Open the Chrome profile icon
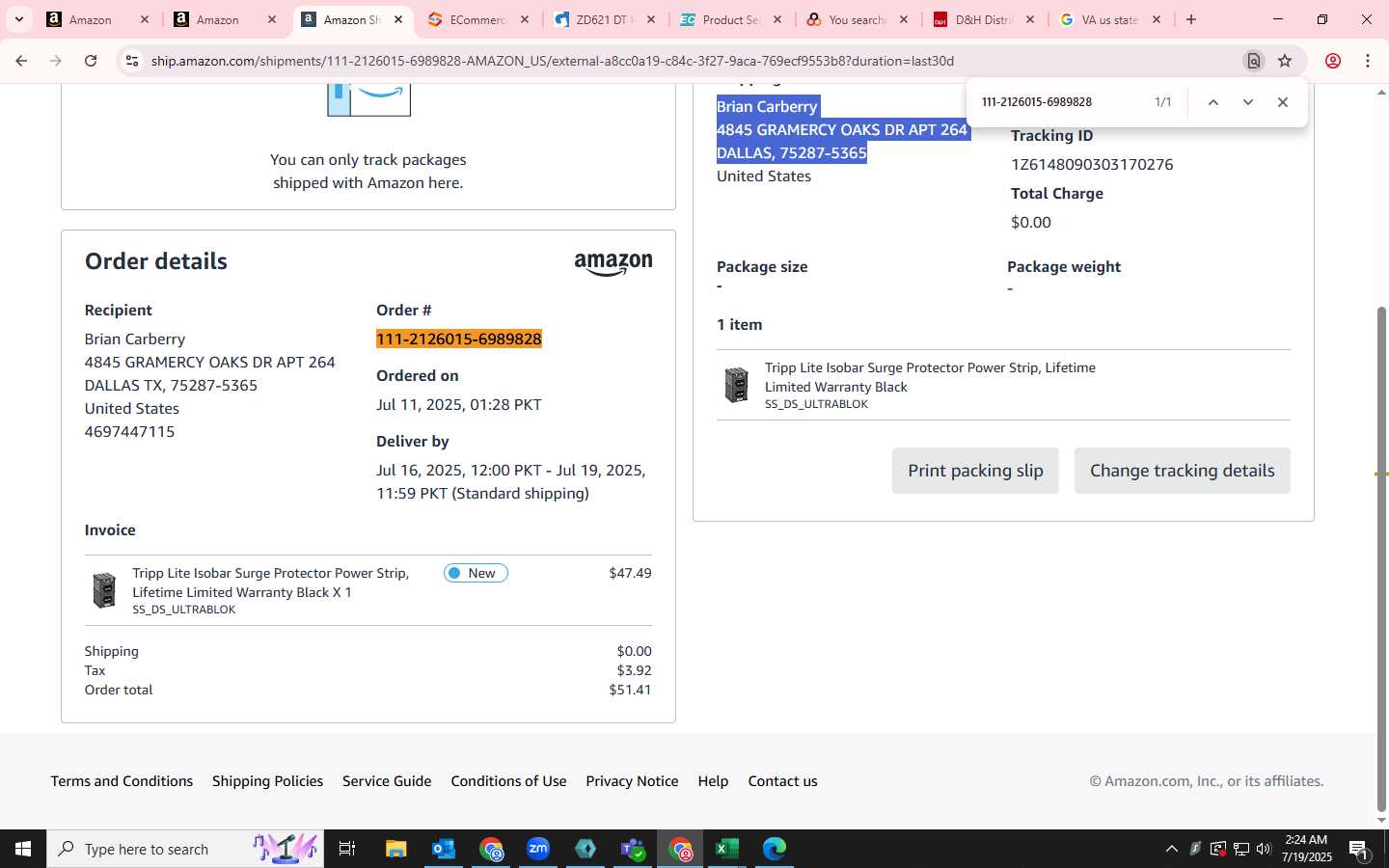This screenshot has height=868, width=1389. coord(1333,61)
